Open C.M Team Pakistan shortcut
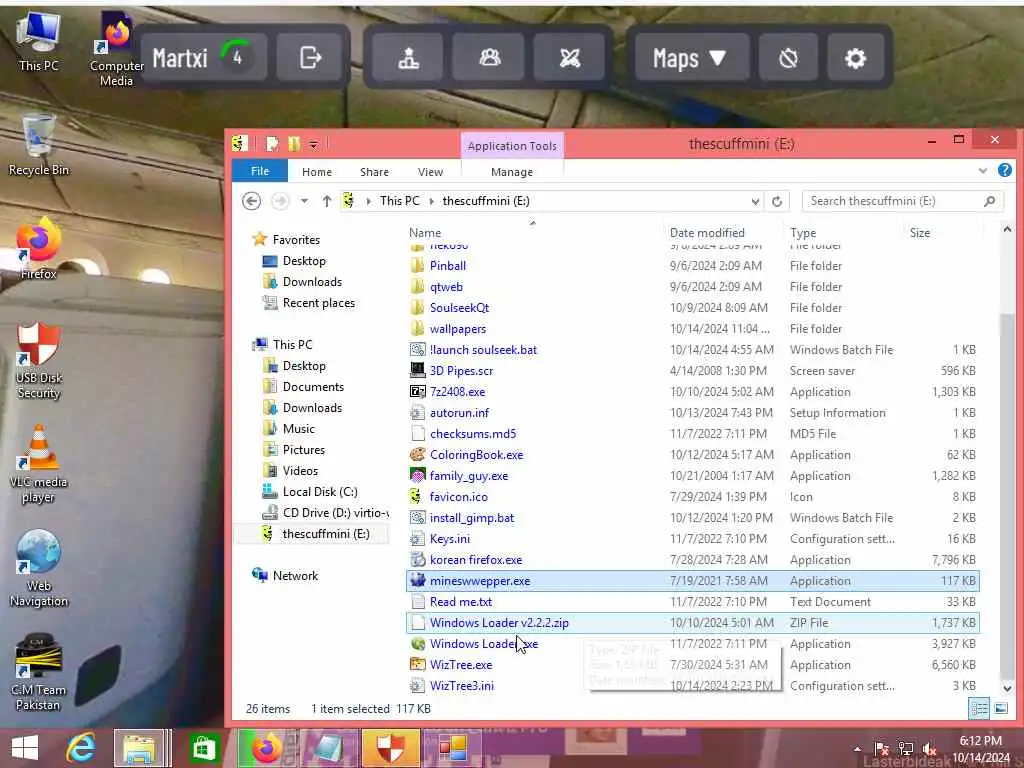Image resolution: width=1024 pixels, height=768 pixels. coord(39,673)
